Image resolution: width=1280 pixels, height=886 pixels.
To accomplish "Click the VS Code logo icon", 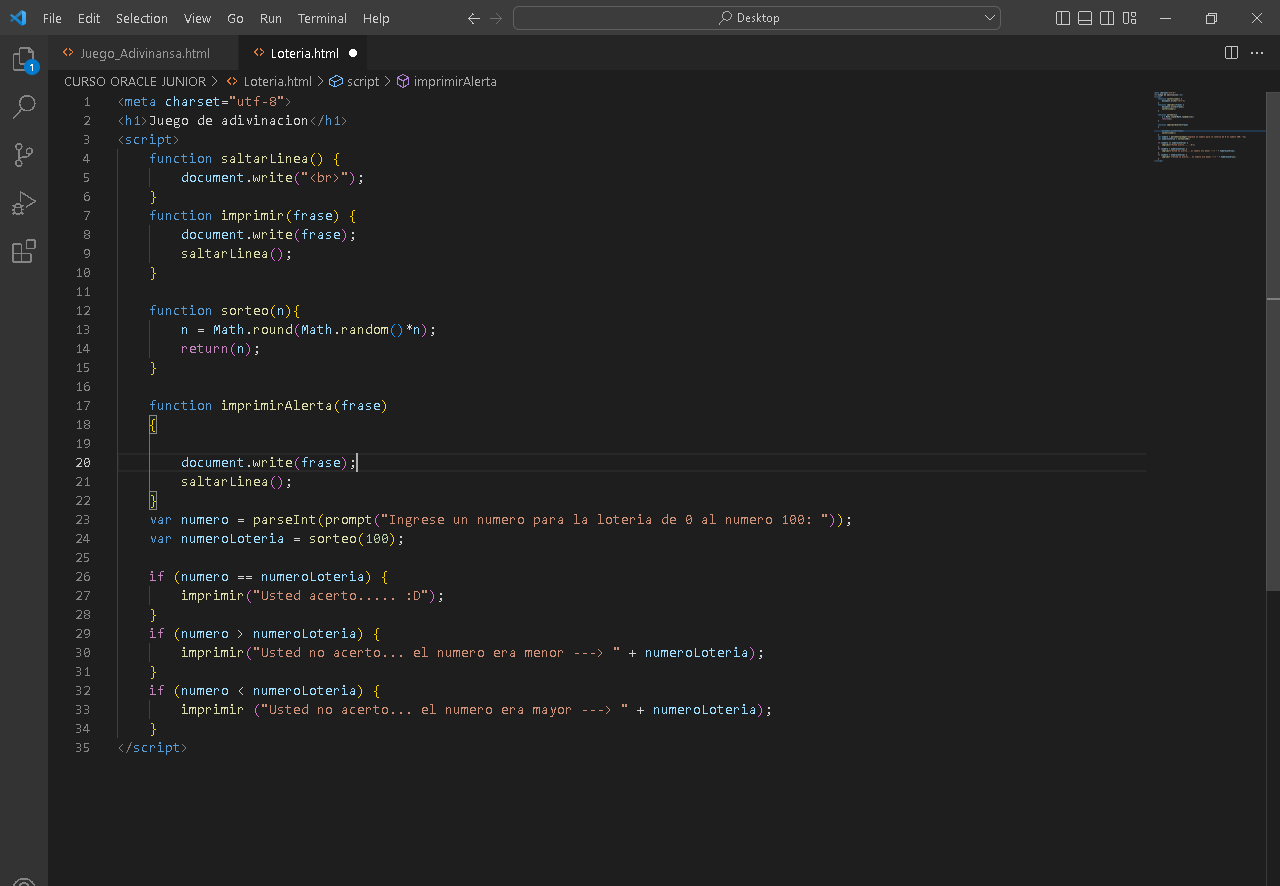I will point(18,18).
